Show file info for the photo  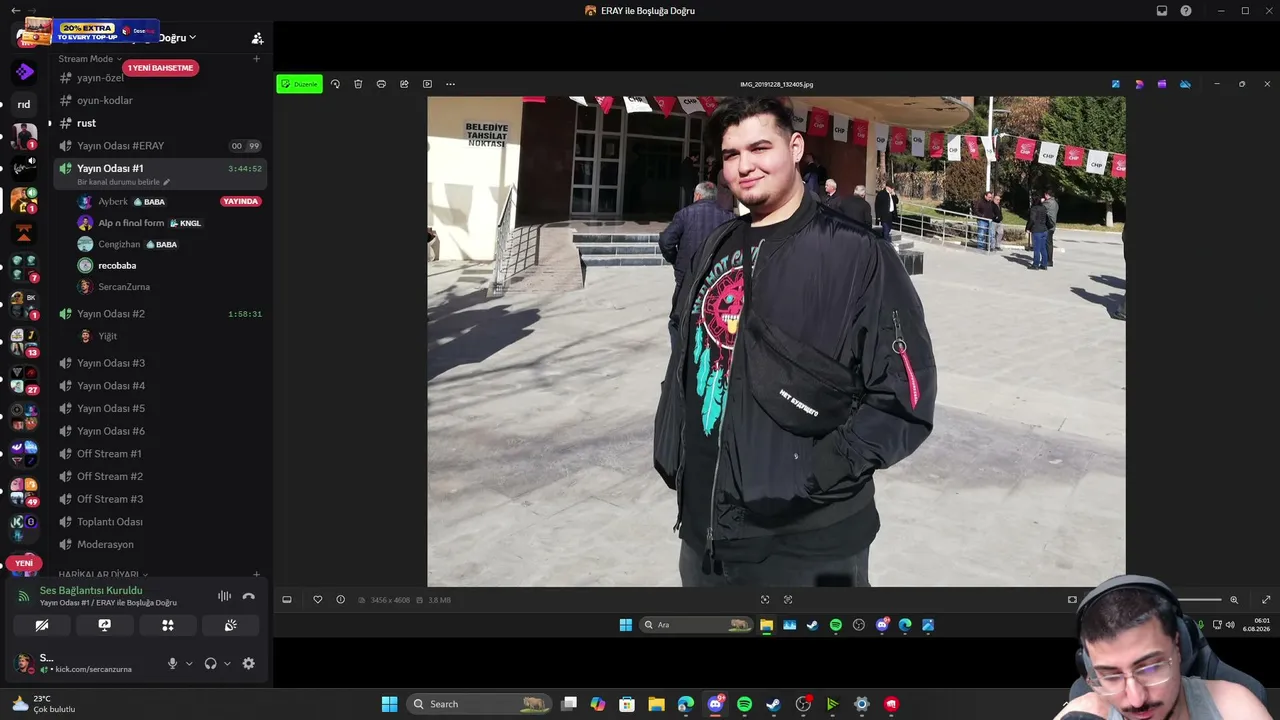coord(340,600)
